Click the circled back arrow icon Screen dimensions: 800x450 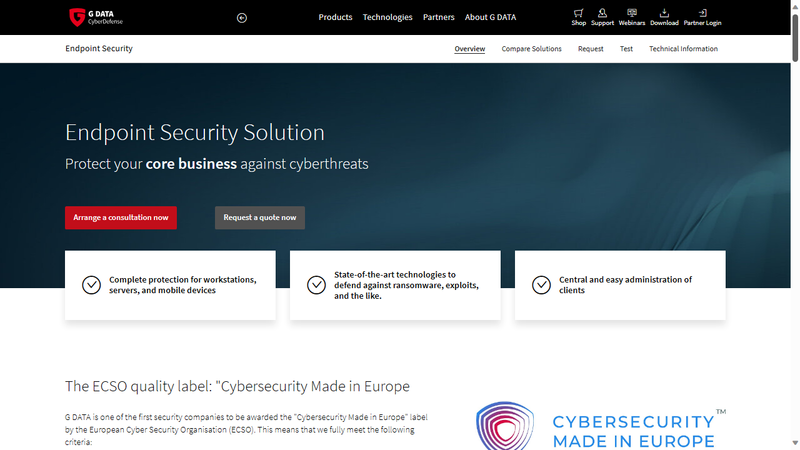tap(242, 18)
